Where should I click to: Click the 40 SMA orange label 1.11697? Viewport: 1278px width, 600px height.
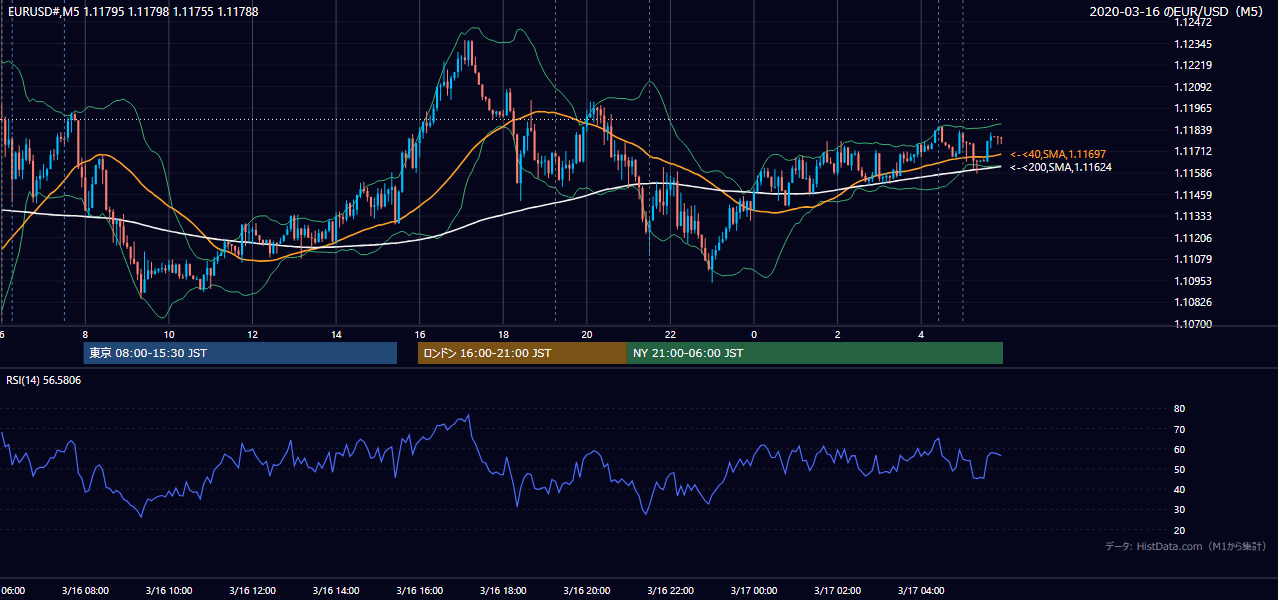click(x=1060, y=154)
